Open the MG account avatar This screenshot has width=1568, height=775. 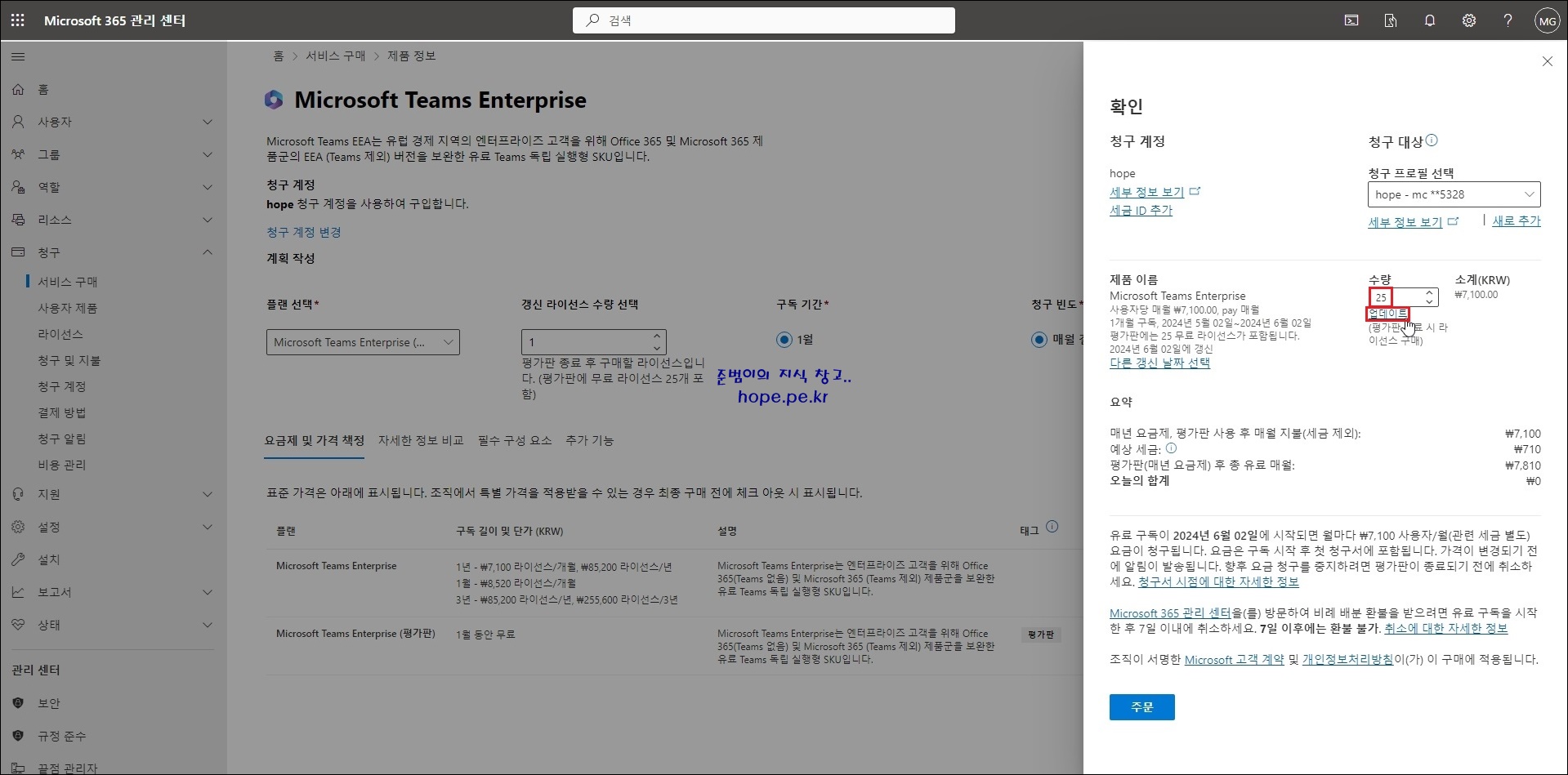(1547, 21)
